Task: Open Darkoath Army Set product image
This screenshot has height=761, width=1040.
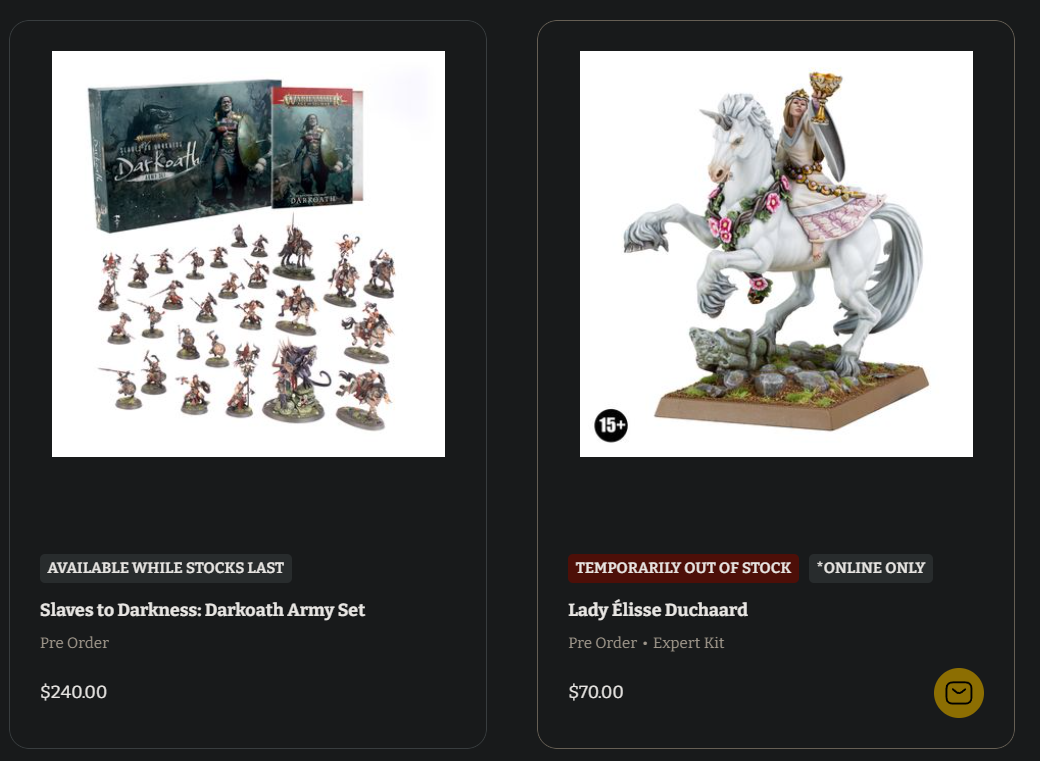Action: pos(248,253)
